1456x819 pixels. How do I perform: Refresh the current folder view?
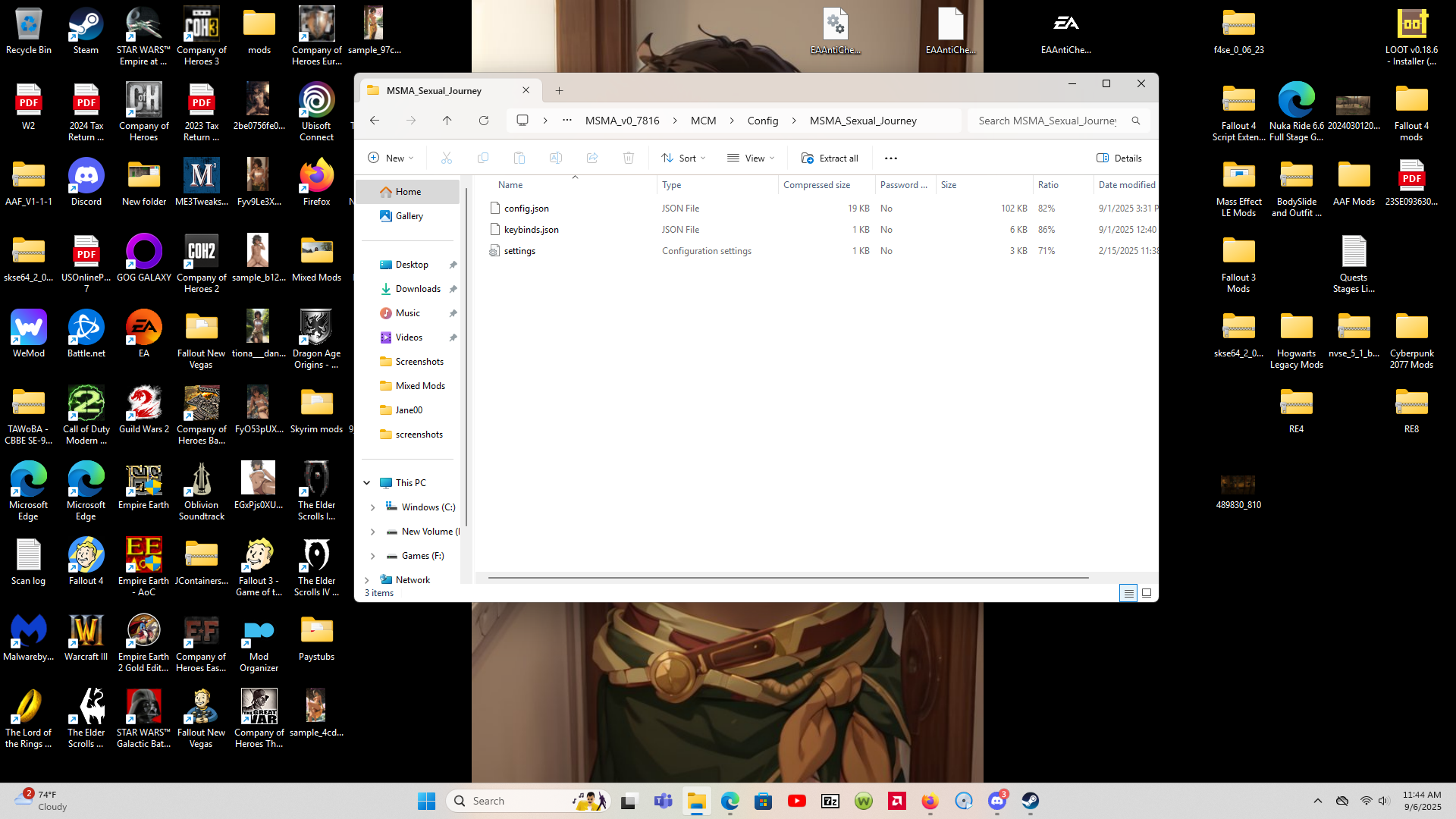(x=484, y=121)
